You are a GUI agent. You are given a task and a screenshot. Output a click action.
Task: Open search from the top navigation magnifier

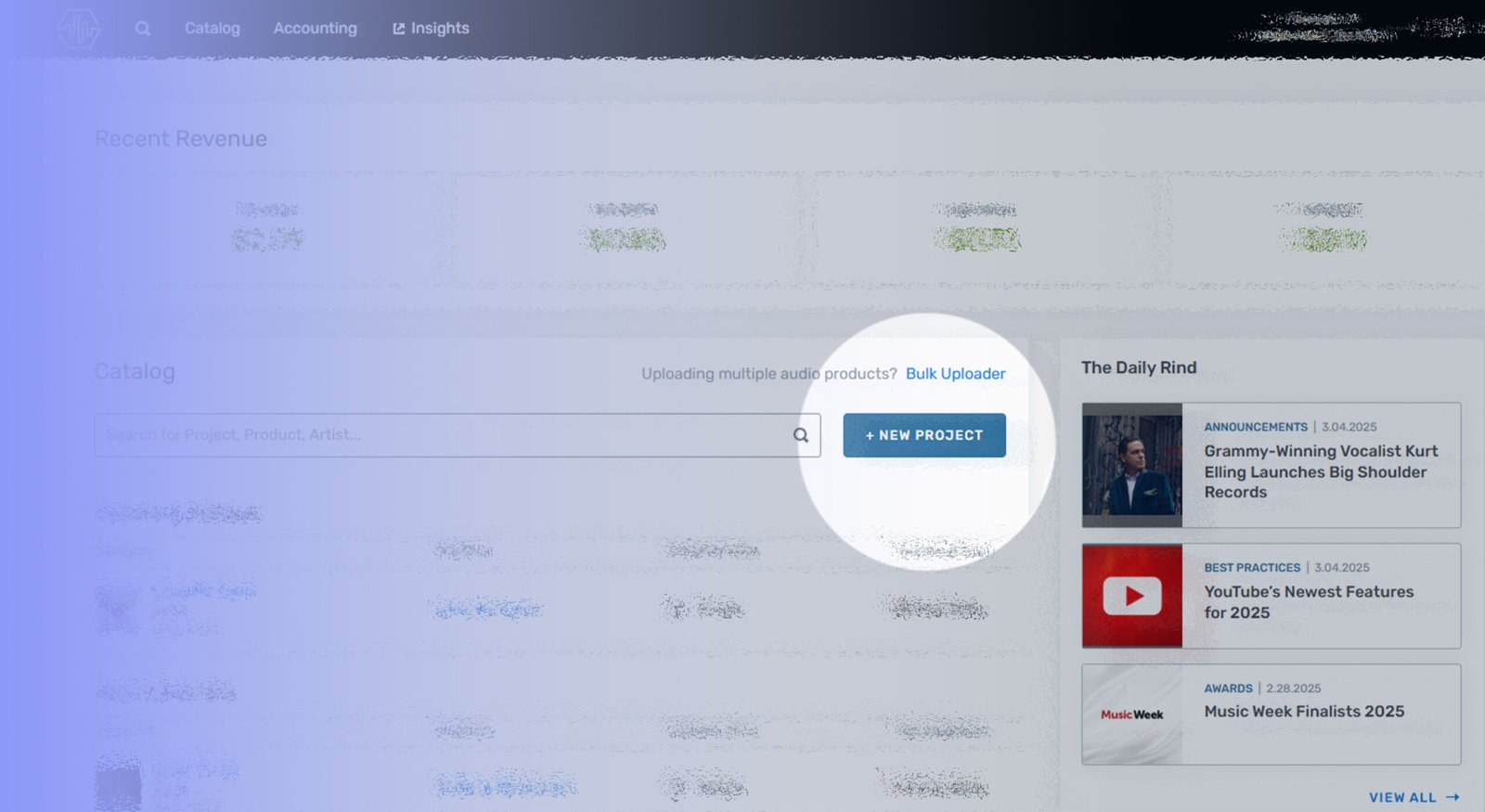(142, 29)
